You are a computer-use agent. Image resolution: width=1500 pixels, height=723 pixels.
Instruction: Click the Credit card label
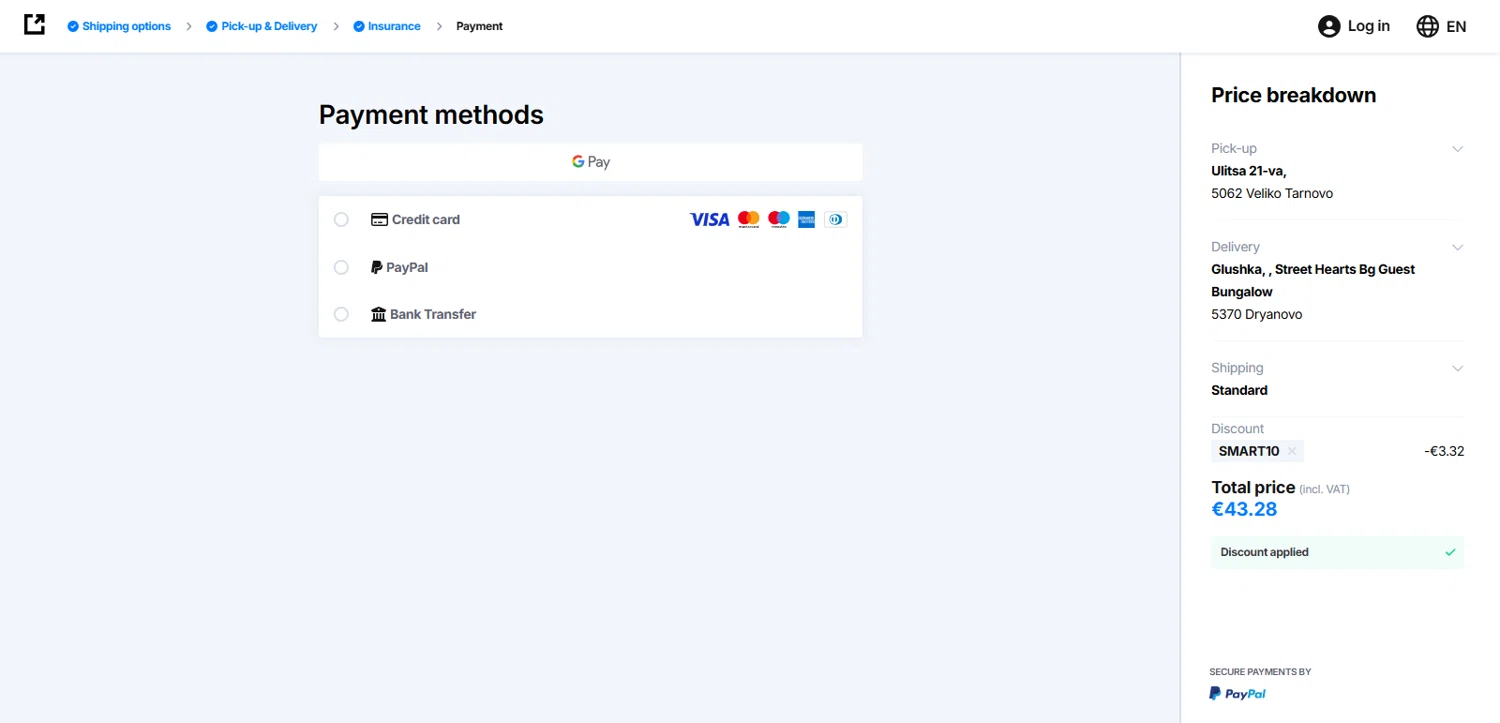tap(426, 219)
